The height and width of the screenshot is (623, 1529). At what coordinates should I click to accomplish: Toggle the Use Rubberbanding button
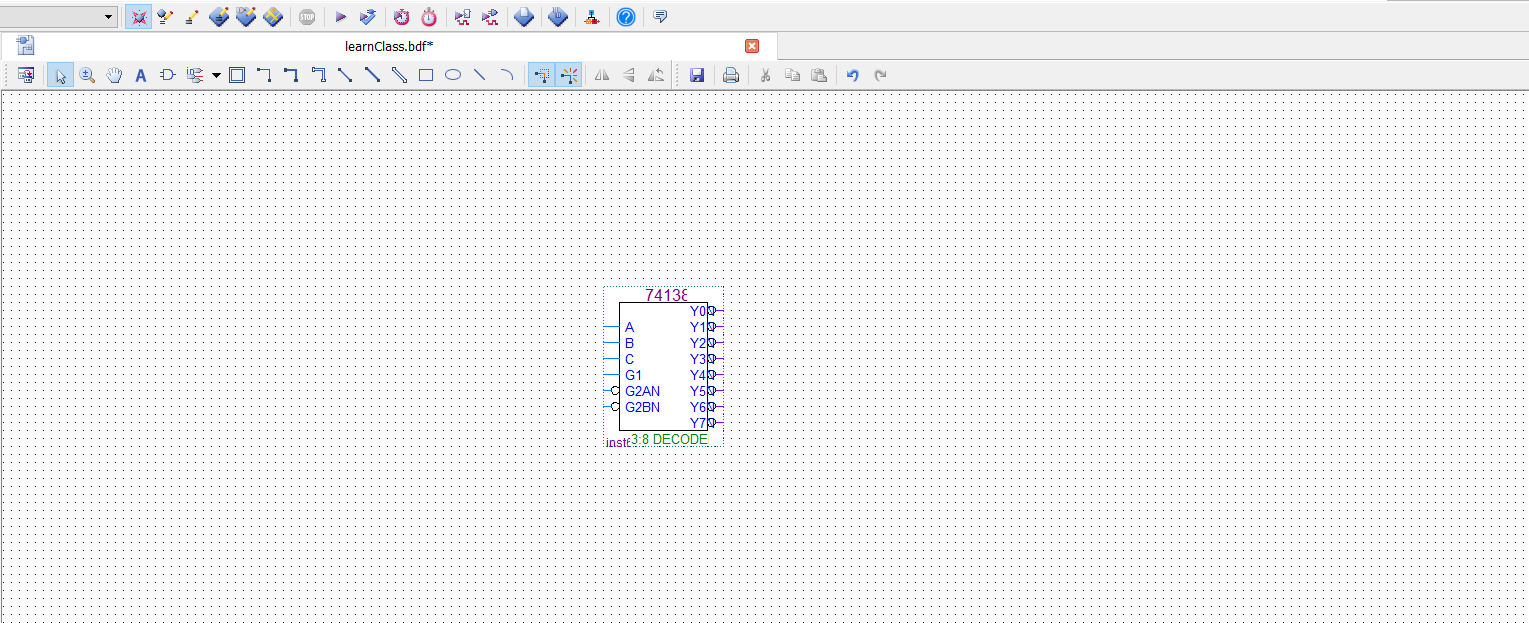[x=542, y=75]
